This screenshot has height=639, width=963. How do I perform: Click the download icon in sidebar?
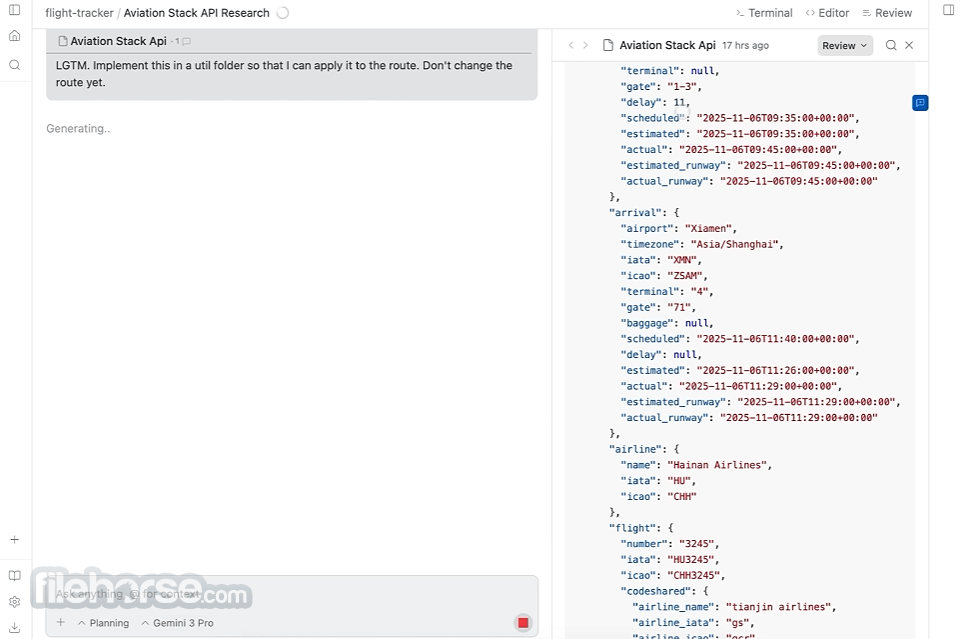point(15,628)
